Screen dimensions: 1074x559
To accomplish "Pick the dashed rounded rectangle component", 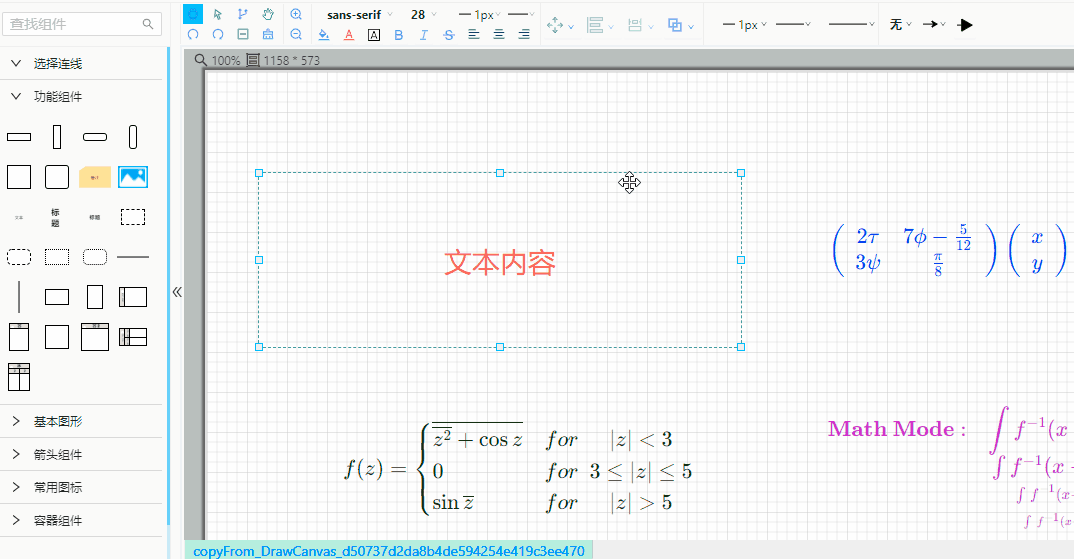I will click(x=18, y=257).
